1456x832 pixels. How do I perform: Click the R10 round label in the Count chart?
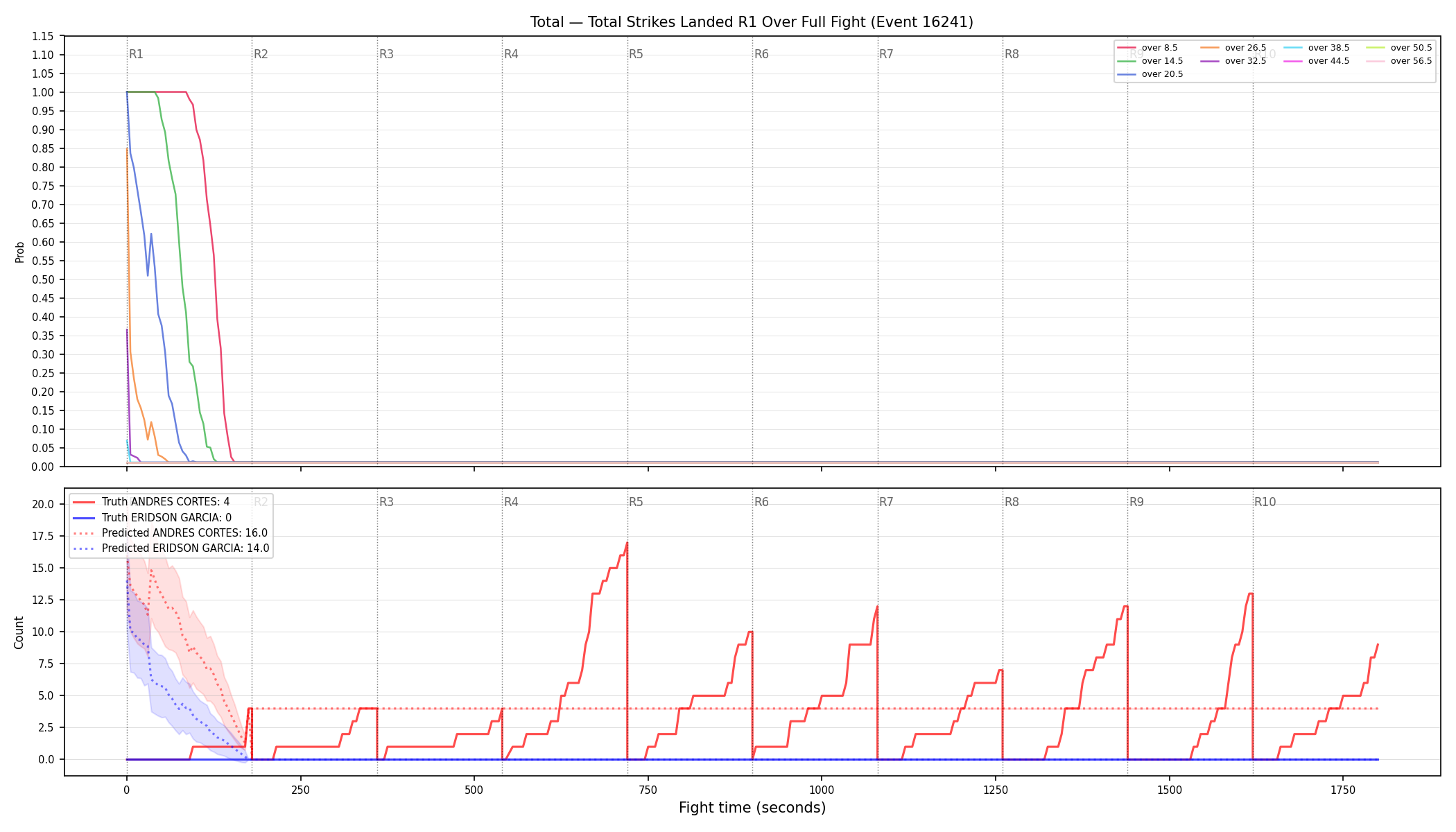[x=1265, y=502]
